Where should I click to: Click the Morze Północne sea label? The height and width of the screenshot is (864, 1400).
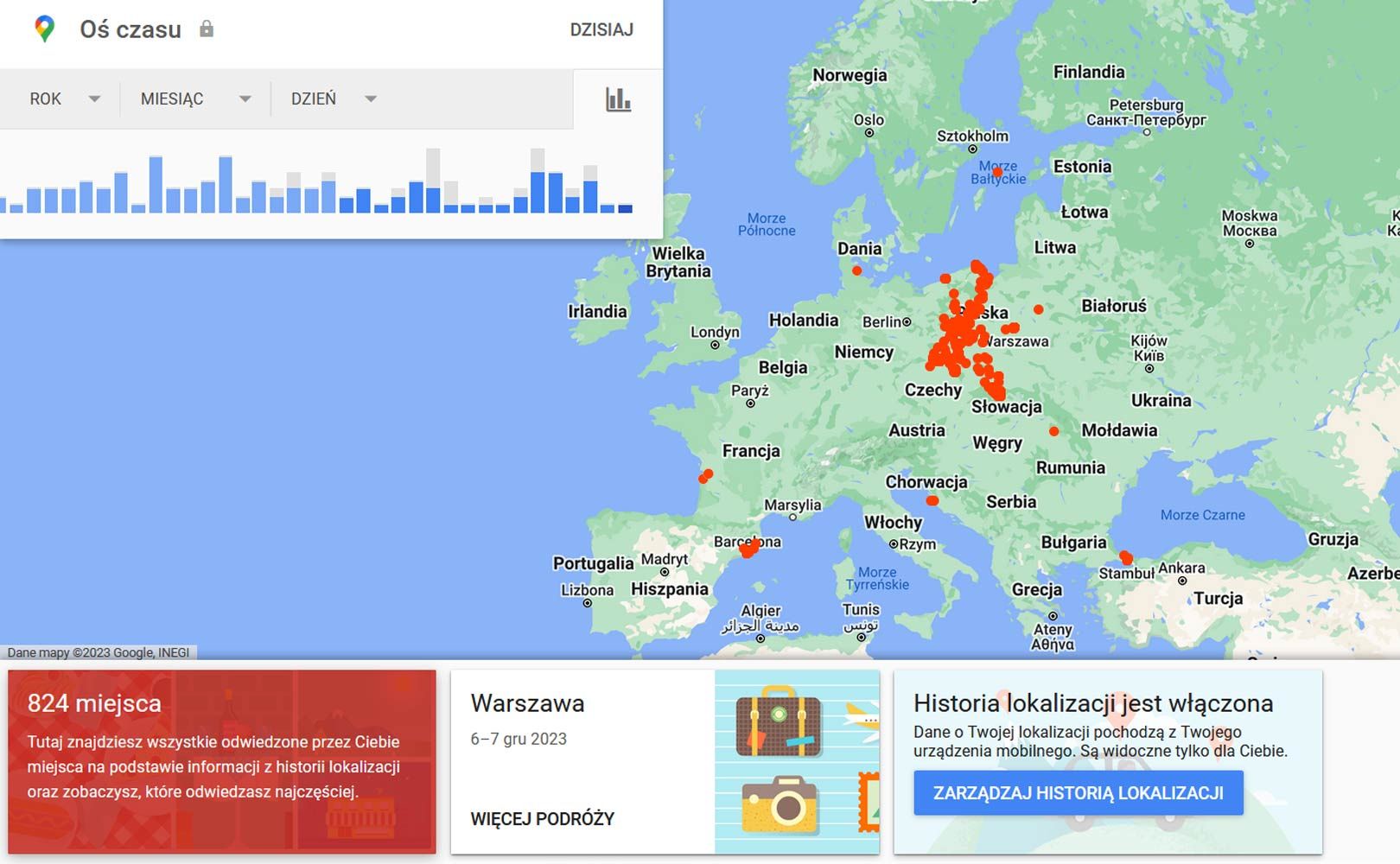pyautogui.click(x=767, y=225)
